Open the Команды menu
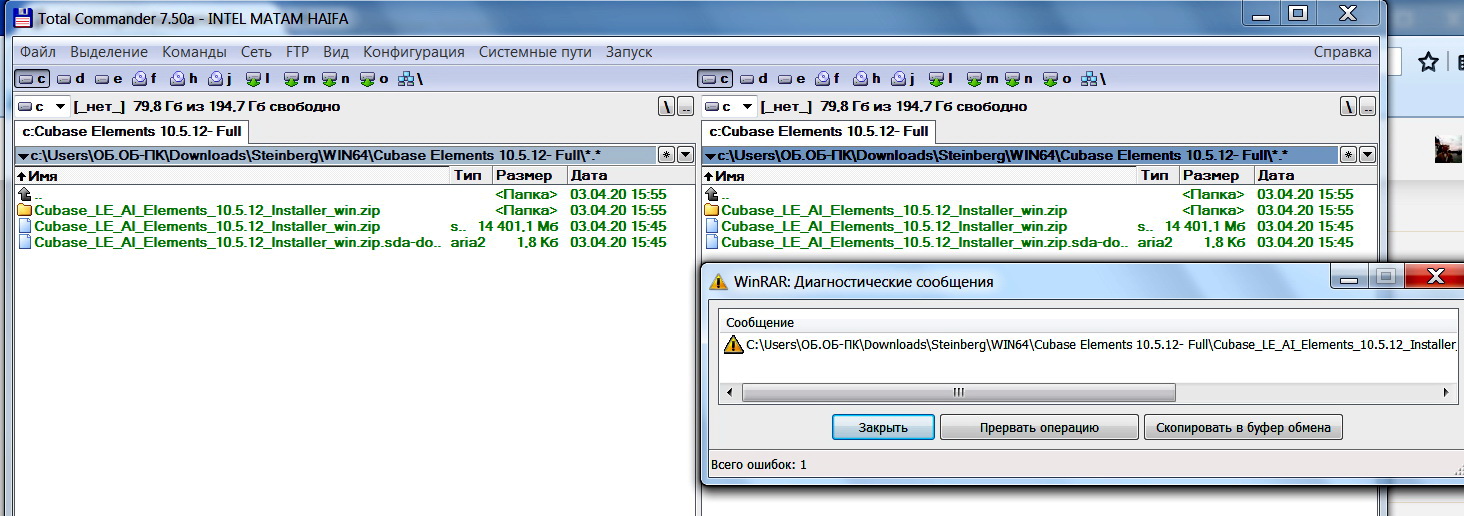 (x=194, y=52)
